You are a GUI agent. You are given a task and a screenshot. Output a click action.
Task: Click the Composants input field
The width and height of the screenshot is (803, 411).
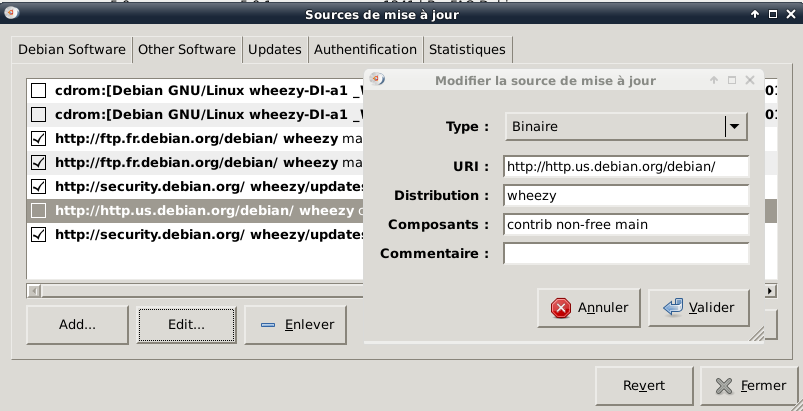point(626,224)
